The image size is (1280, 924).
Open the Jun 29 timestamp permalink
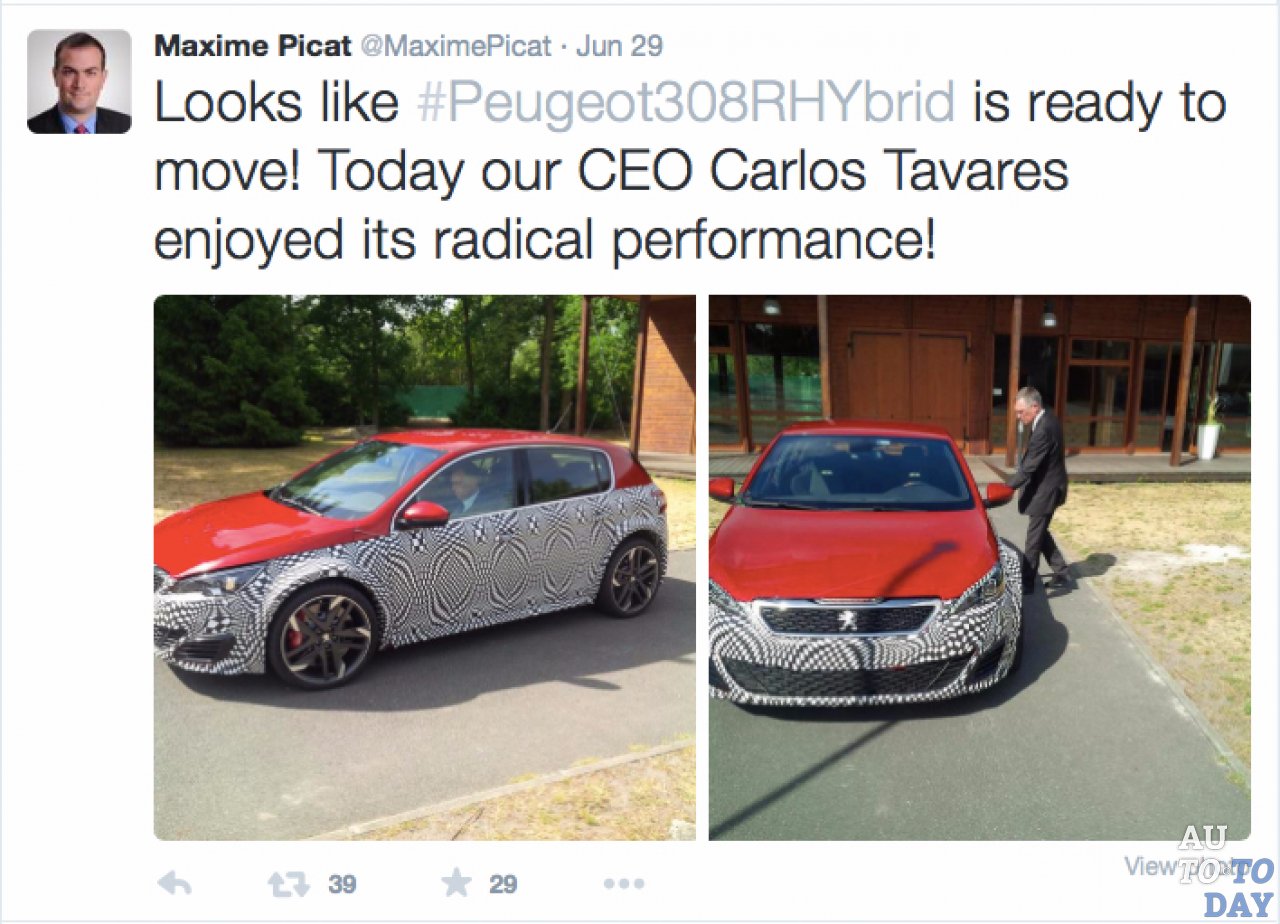click(x=620, y=46)
